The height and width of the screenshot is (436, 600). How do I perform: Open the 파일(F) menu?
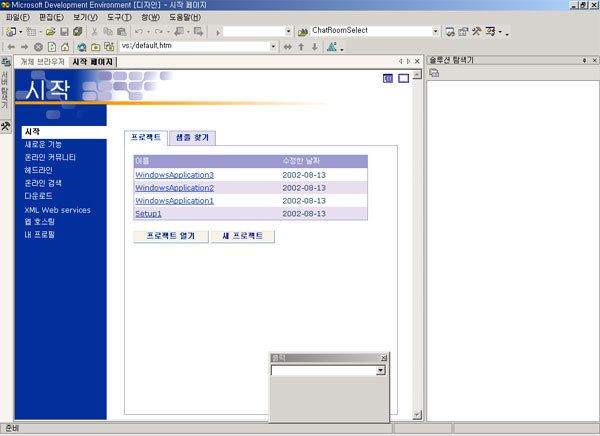pyautogui.click(x=18, y=17)
